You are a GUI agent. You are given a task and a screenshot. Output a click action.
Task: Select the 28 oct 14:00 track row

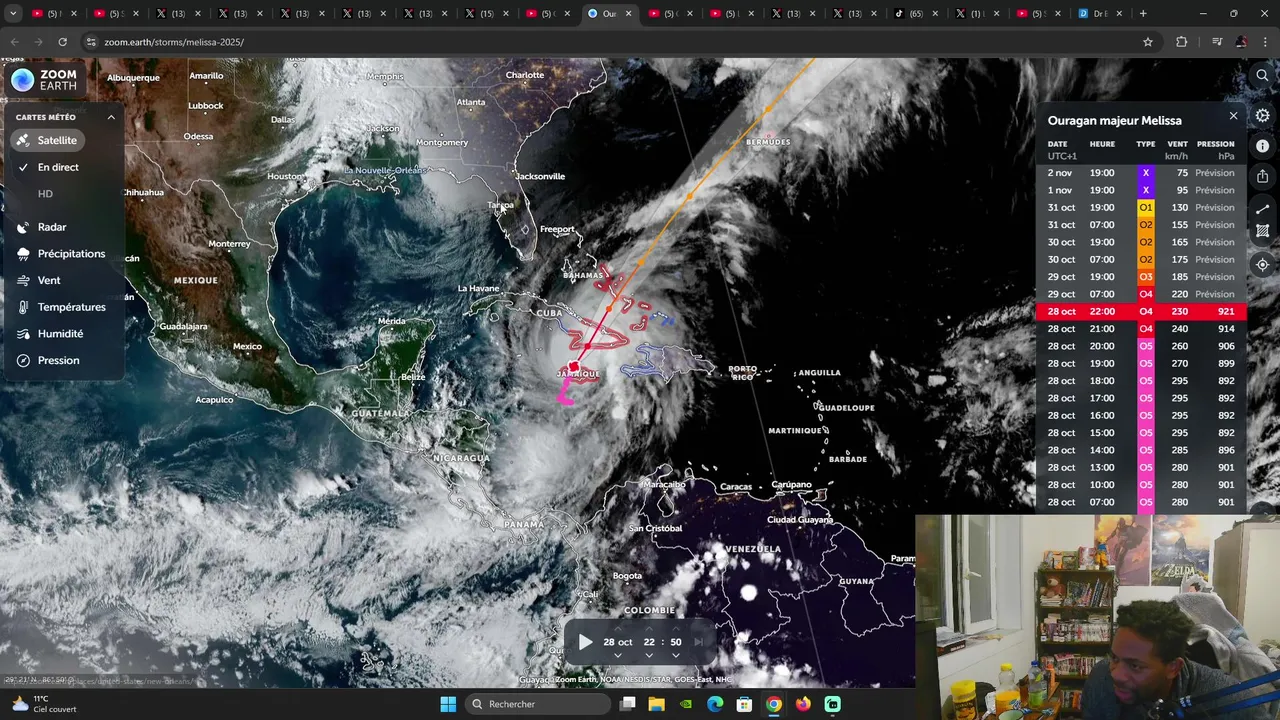tap(1141, 450)
